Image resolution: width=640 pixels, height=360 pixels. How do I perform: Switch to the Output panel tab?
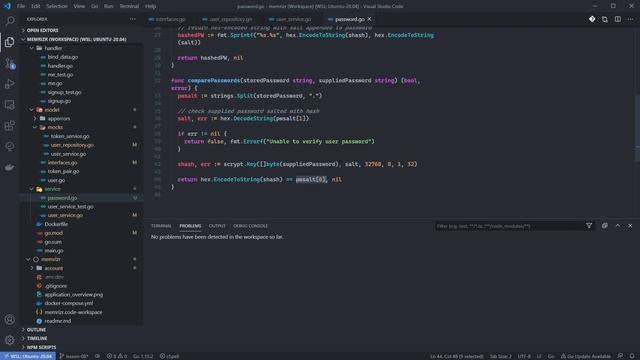[x=217, y=226]
